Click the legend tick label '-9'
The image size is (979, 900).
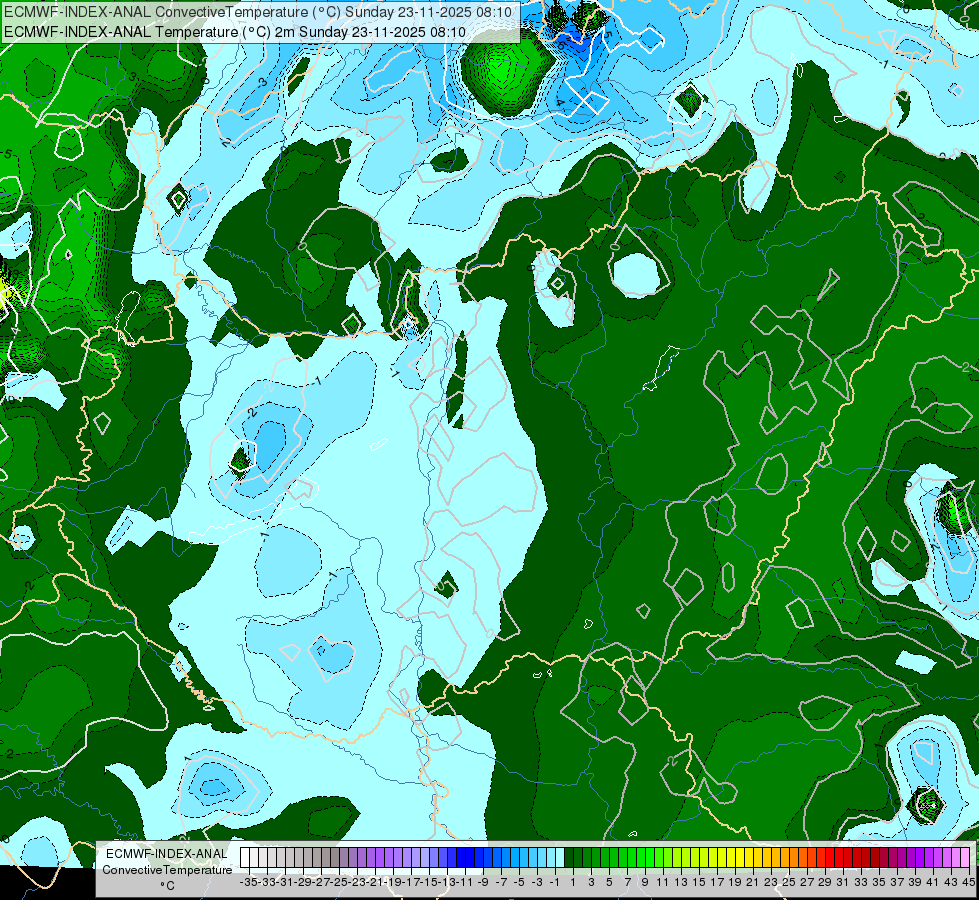click(x=482, y=882)
